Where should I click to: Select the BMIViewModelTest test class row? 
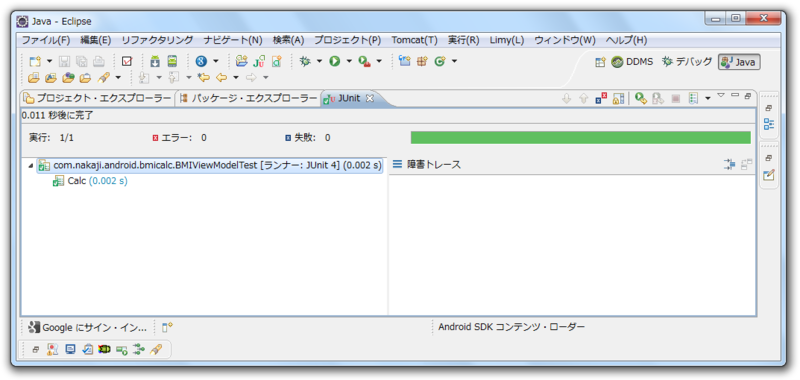[x=210, y=166]
